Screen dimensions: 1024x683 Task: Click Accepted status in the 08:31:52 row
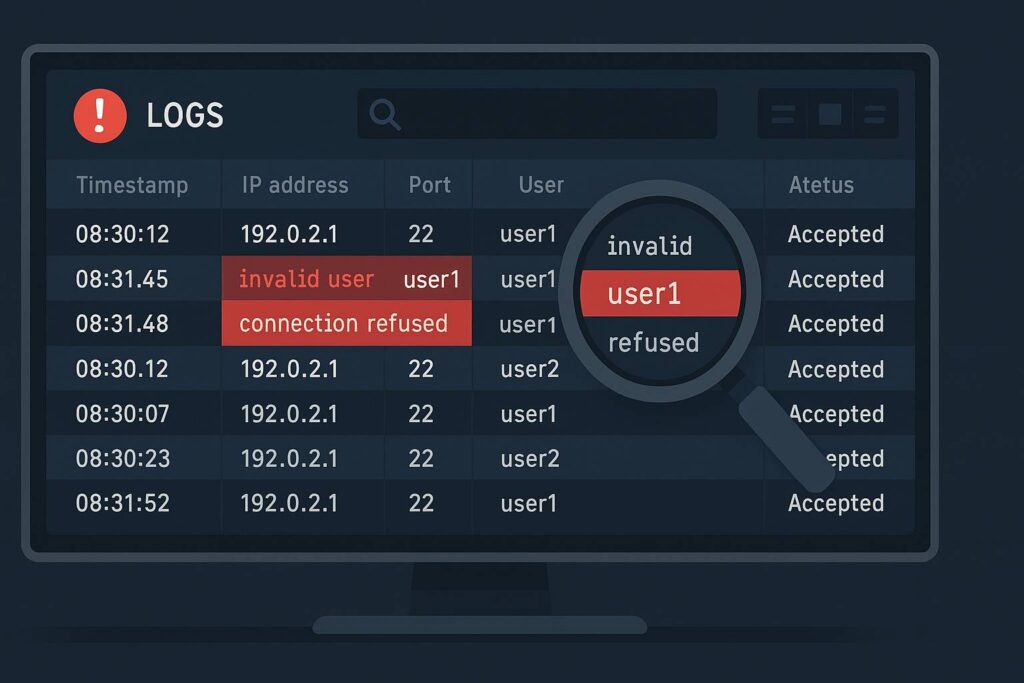point(836,503)
